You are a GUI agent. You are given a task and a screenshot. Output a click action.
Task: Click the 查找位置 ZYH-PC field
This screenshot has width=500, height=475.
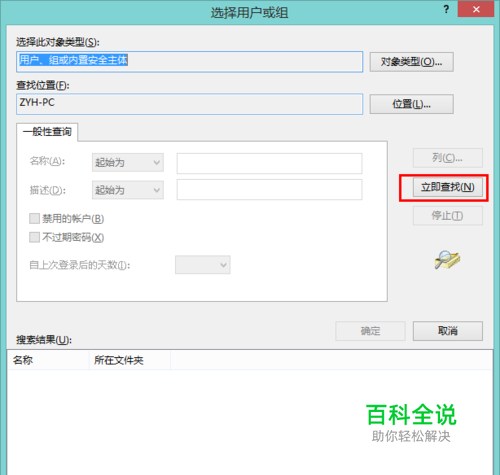[189, 104]
